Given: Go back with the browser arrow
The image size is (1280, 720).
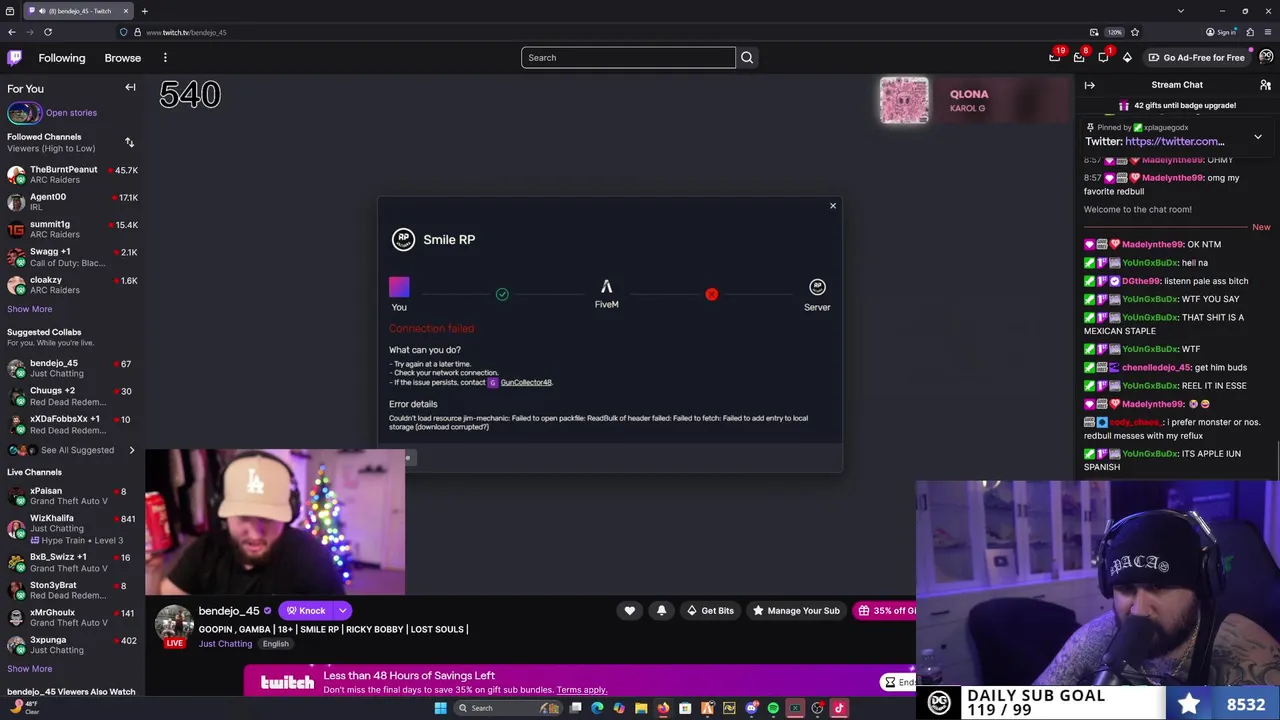Looking at the screenshot, I should [12, 32].
